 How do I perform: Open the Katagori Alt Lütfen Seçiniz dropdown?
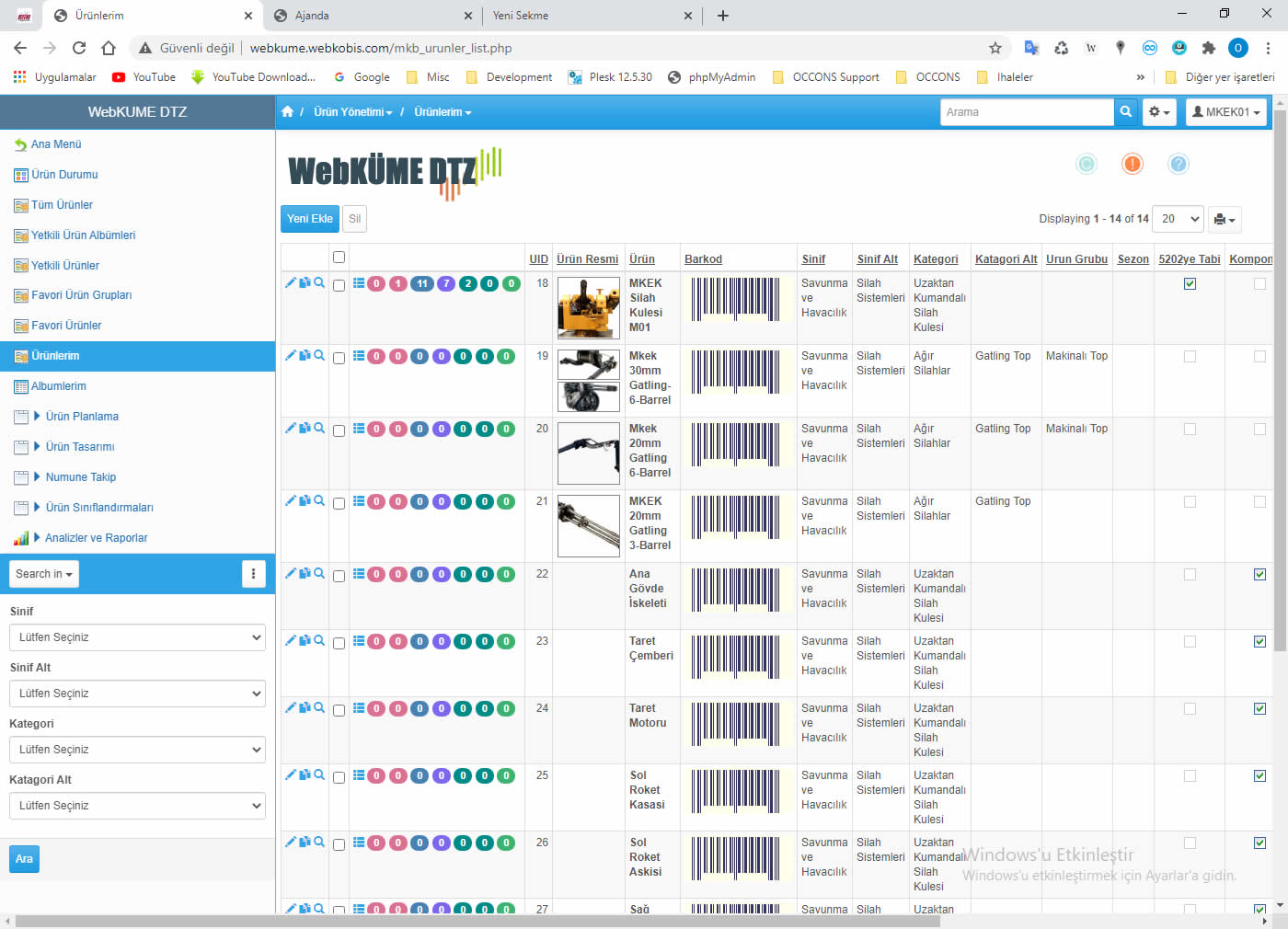tap(138, 806)
